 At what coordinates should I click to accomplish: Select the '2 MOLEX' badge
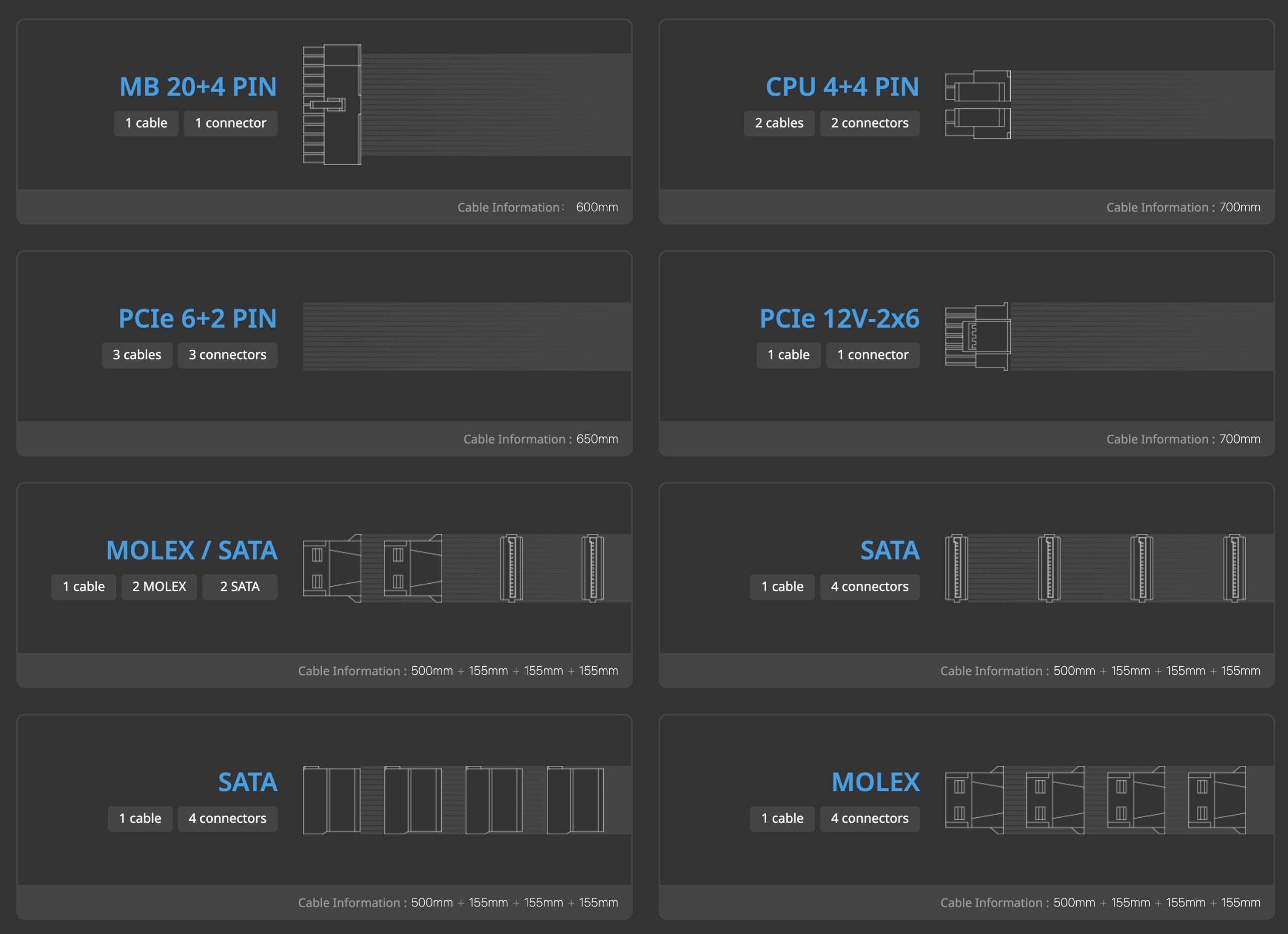[159, 587]
